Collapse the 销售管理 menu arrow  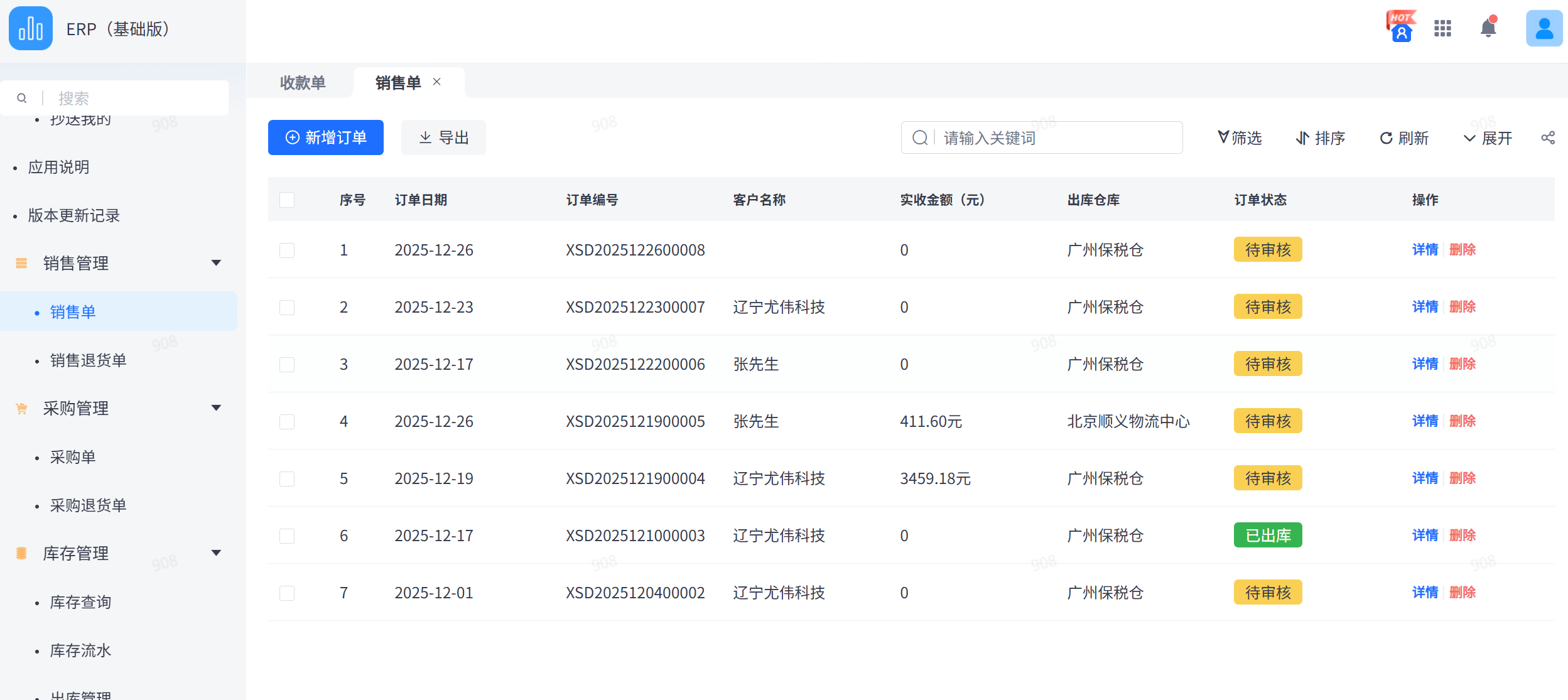[x=216, y=263]
